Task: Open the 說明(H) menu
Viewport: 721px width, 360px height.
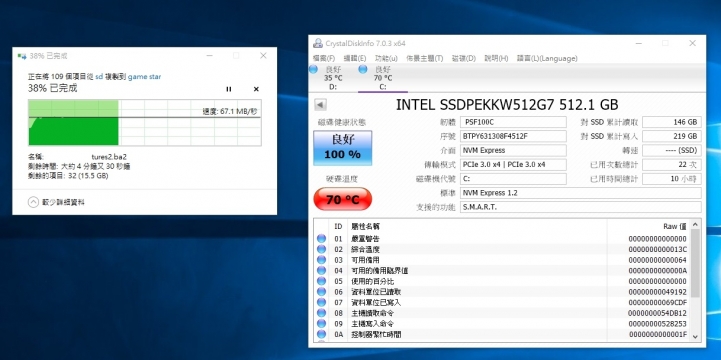Action: (x=496, y=58)
